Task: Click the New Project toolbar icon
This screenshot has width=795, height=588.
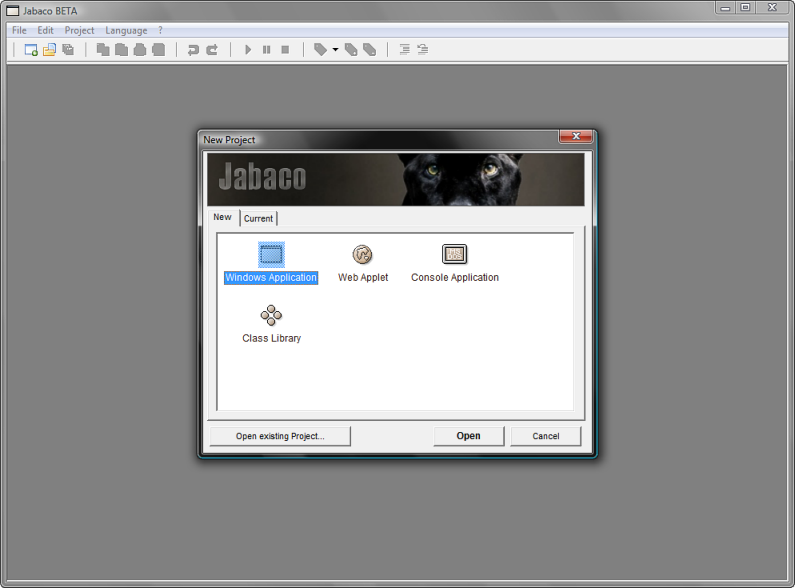Action: [31, 50]
